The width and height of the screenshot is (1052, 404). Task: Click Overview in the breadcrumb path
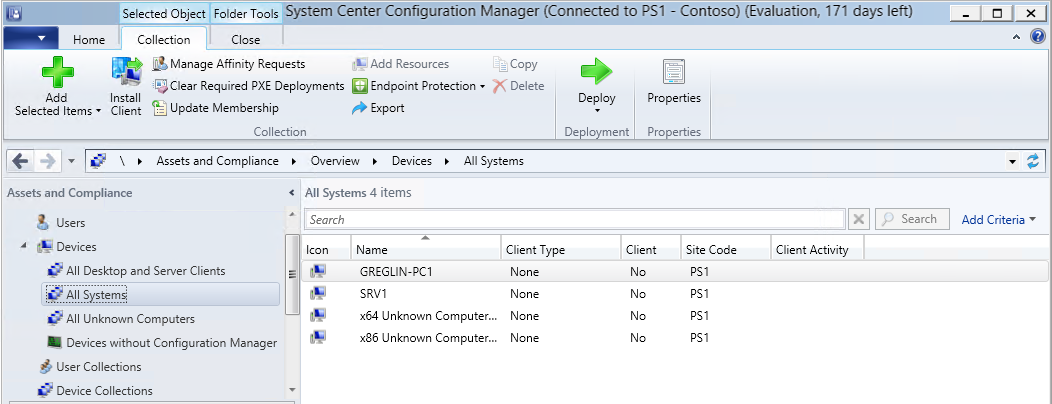[x=335, y=161]
